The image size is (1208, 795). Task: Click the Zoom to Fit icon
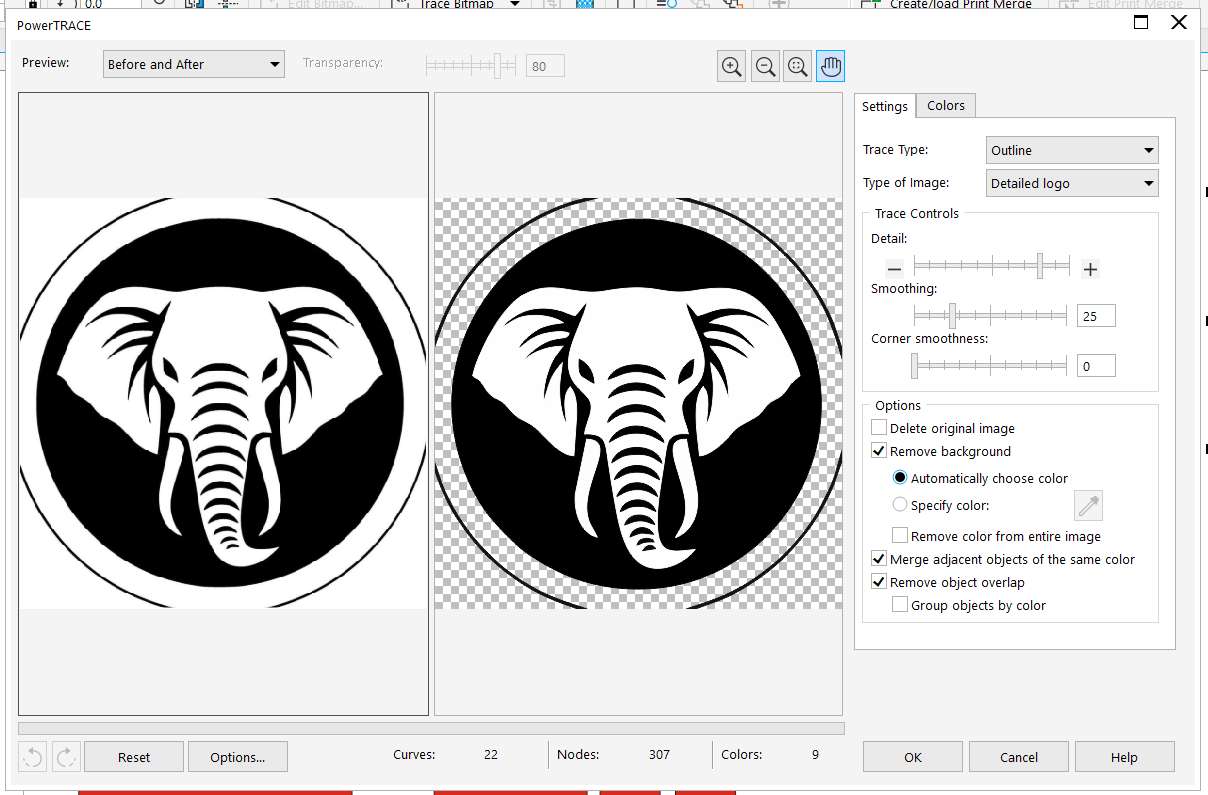pyautogui.click(x=797, y=67)
